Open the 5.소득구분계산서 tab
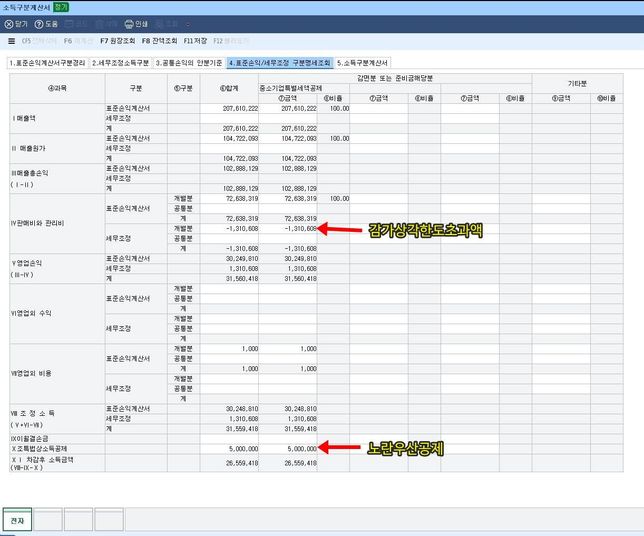Screen dimensions: 644x536 [x=361, y=62]
